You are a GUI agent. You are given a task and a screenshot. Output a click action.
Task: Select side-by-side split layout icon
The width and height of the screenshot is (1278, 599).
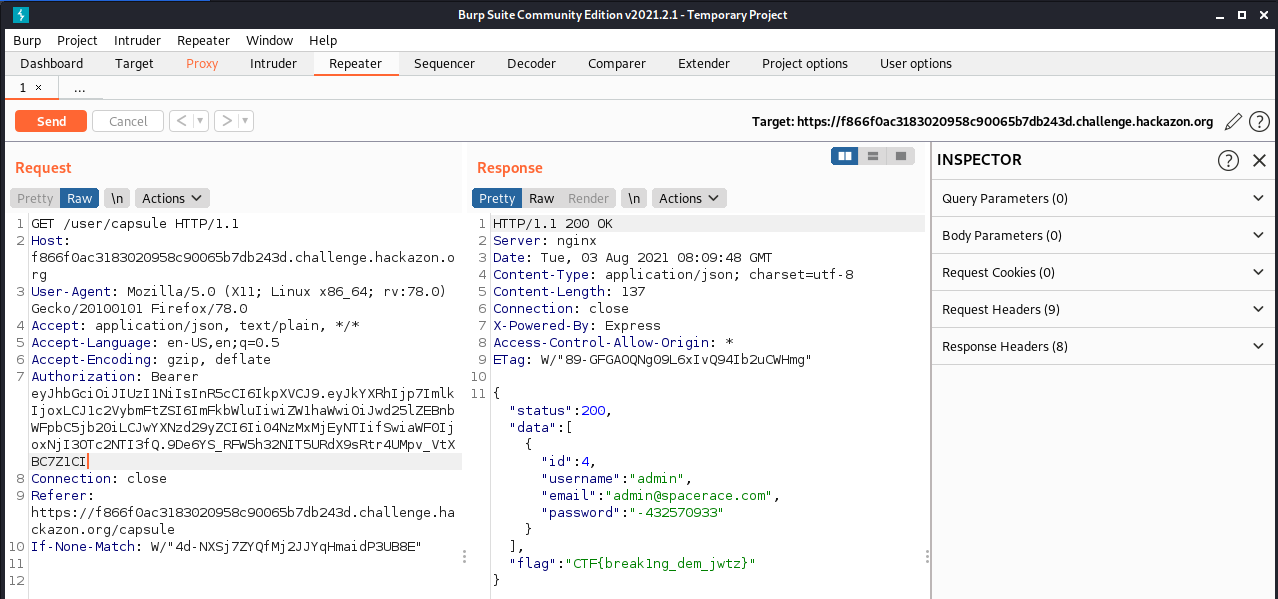click(x=845, y=156)
